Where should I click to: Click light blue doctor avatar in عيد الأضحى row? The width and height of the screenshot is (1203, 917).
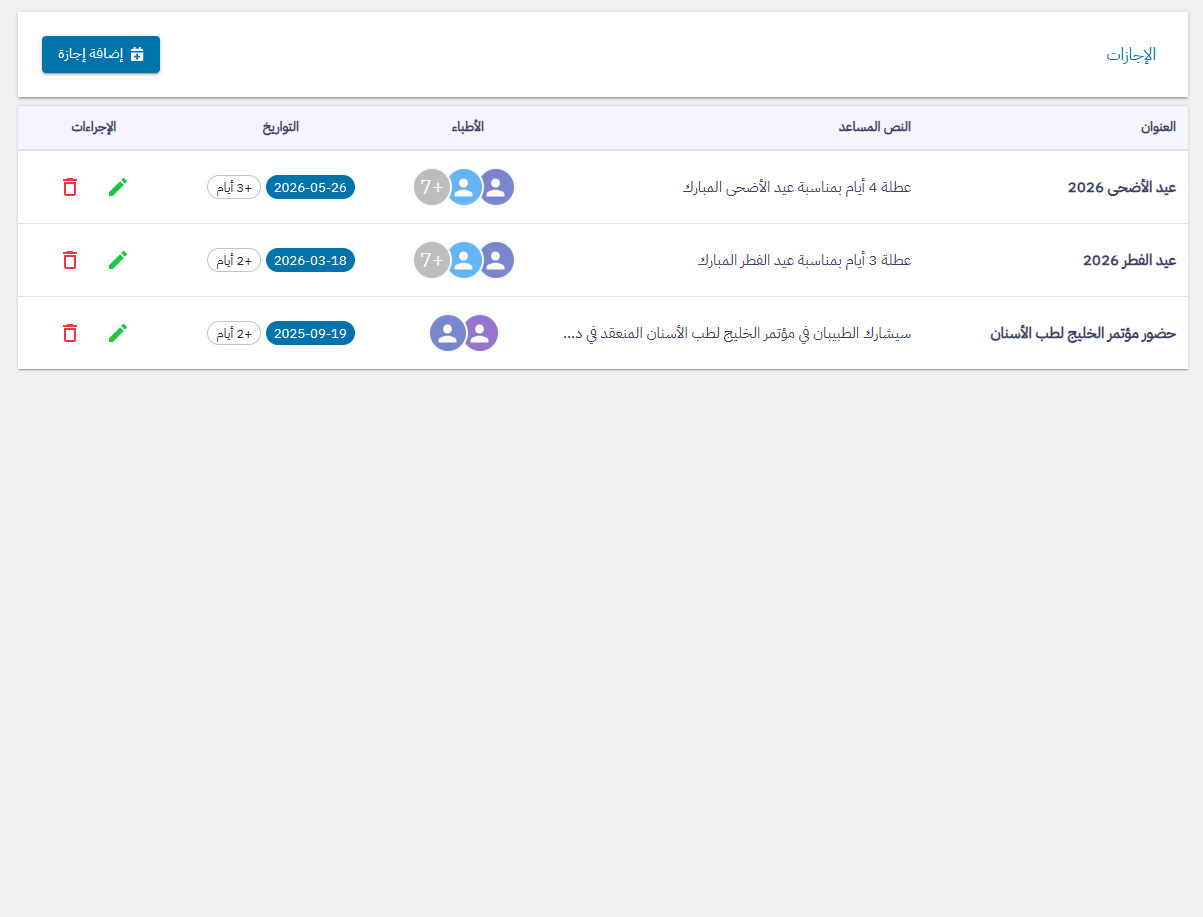pyautogui.click(x=464, y=187)
